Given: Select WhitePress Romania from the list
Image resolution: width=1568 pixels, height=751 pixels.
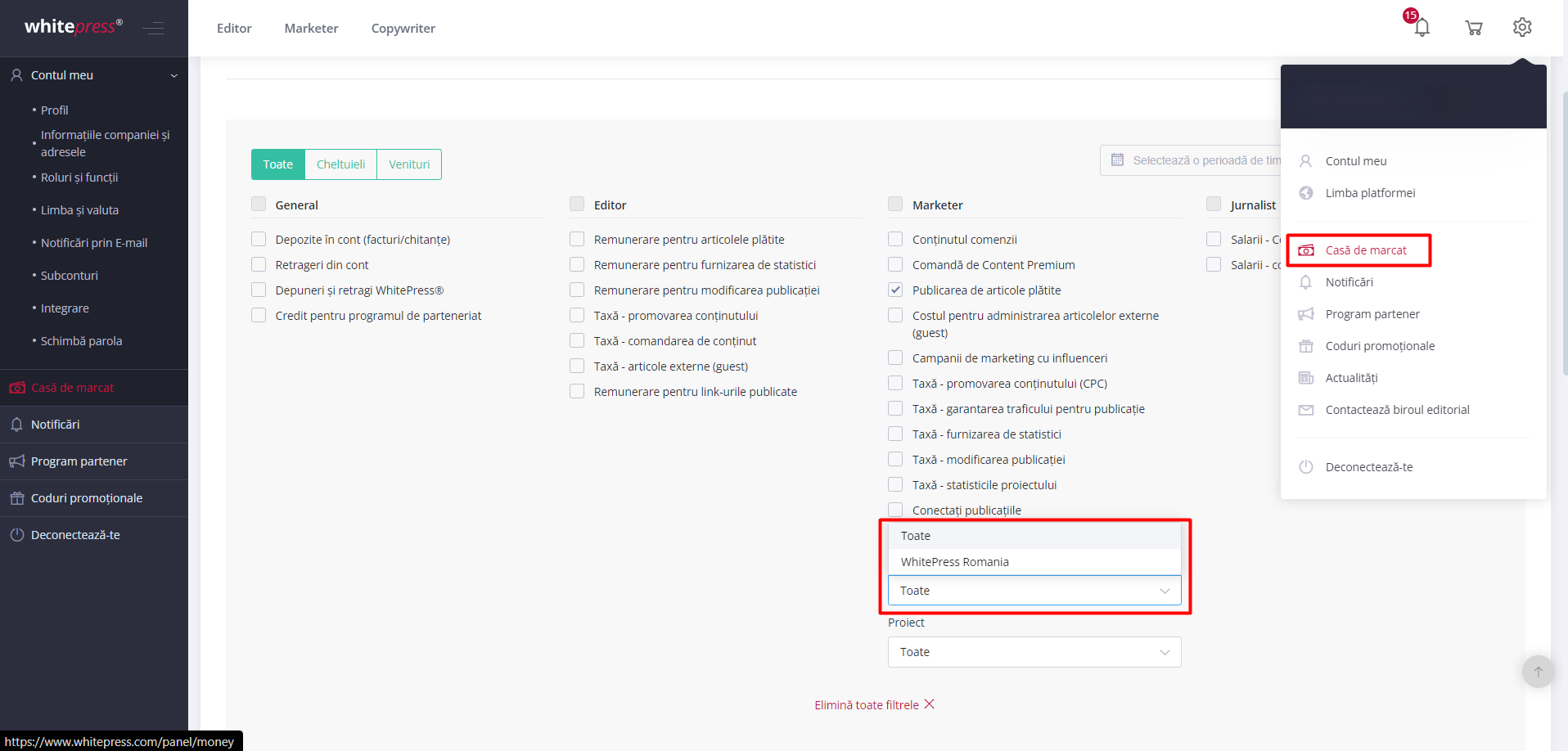Looking at the screenshot, I should pos(1034,562).
